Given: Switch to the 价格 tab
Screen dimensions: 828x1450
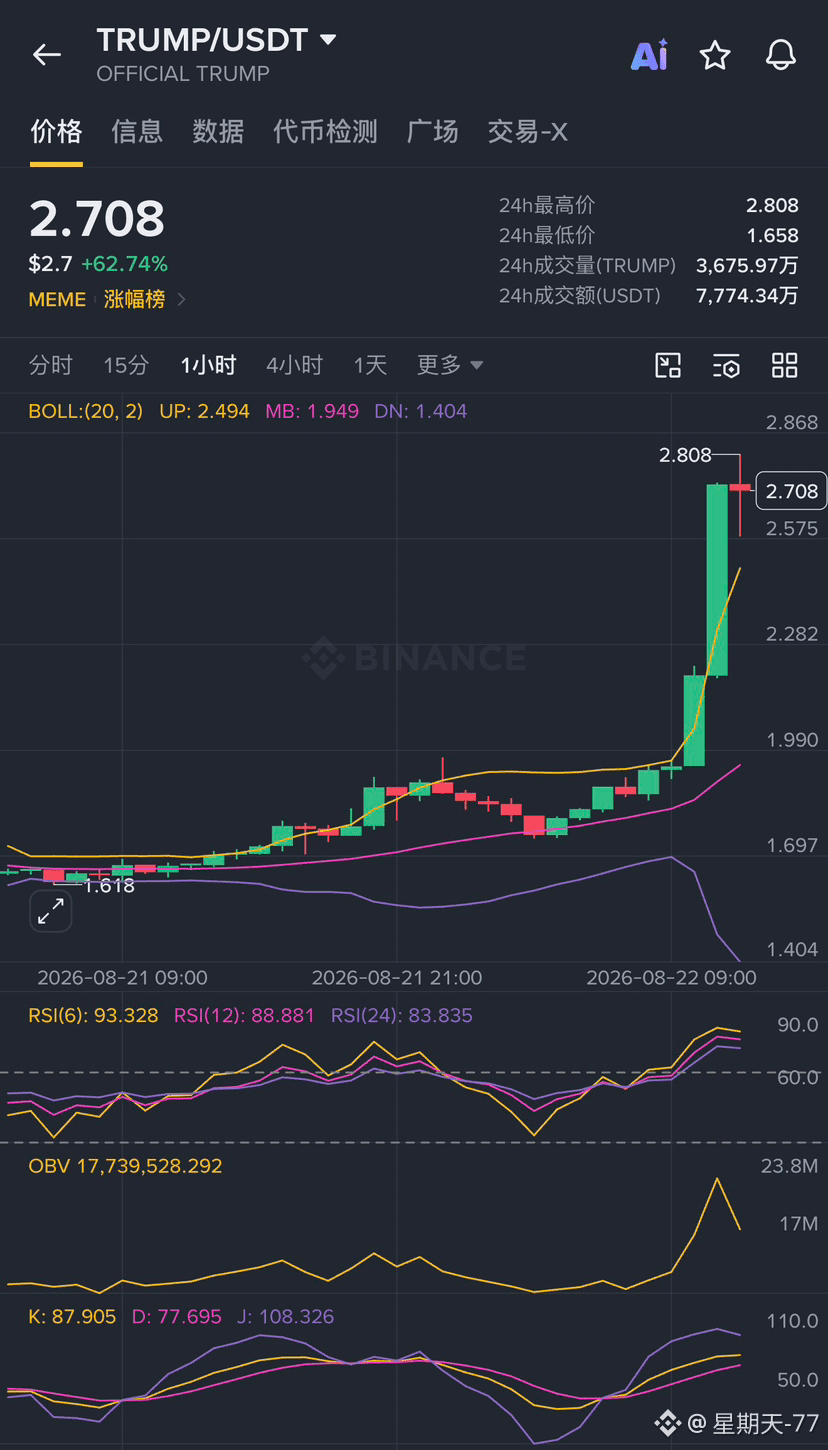Looking at the screenshot, I should 56,131.
